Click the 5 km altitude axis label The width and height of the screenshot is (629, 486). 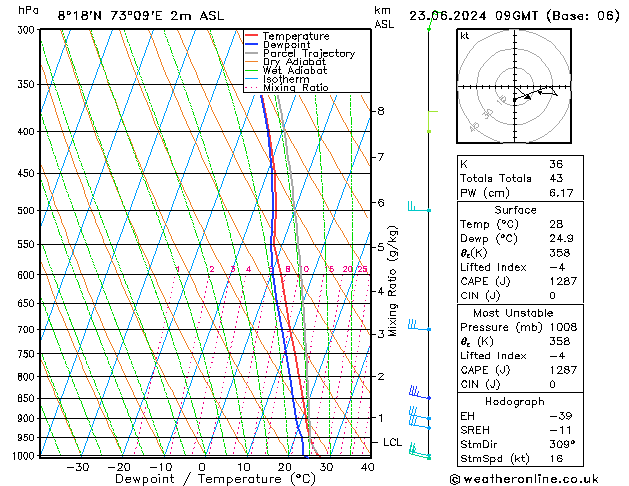pyautogui.click(x=381, y=247)
